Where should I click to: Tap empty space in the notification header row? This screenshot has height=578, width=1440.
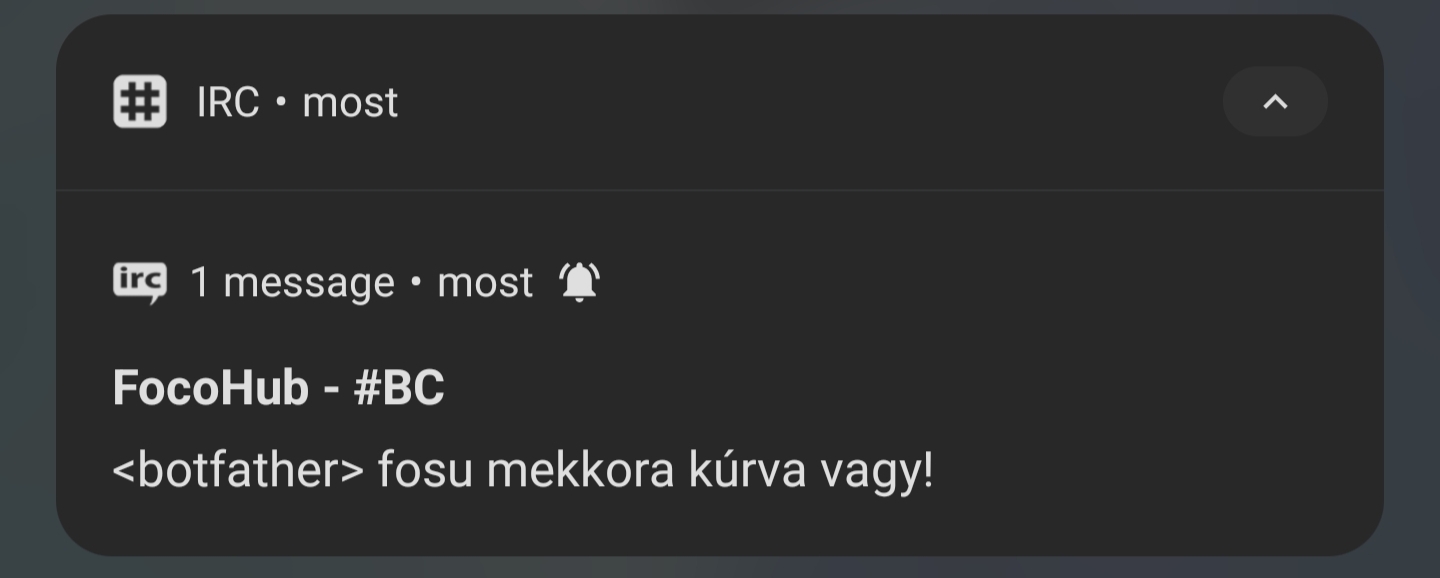800,101
